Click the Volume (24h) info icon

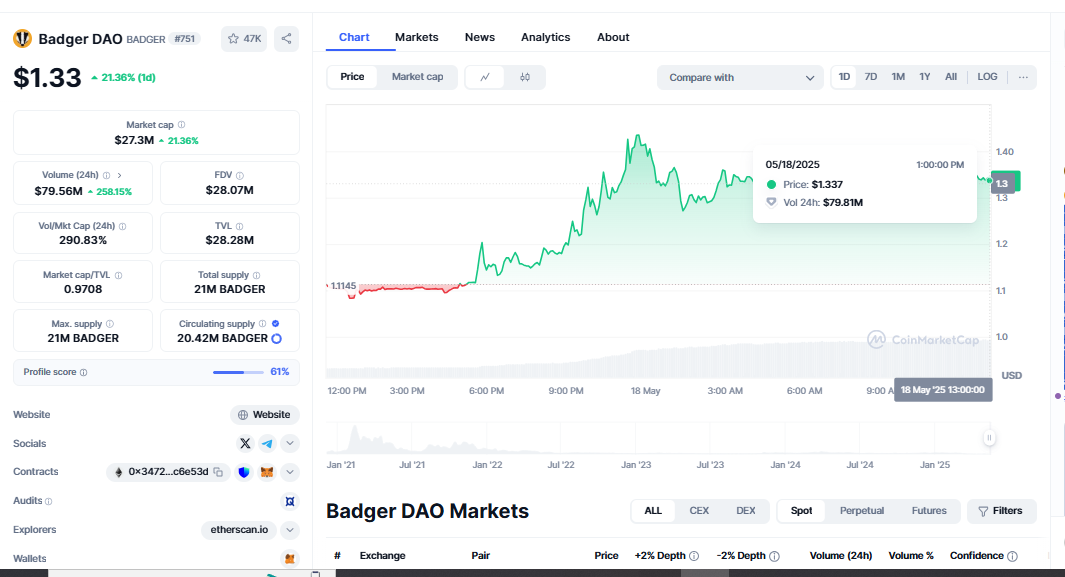107,175
